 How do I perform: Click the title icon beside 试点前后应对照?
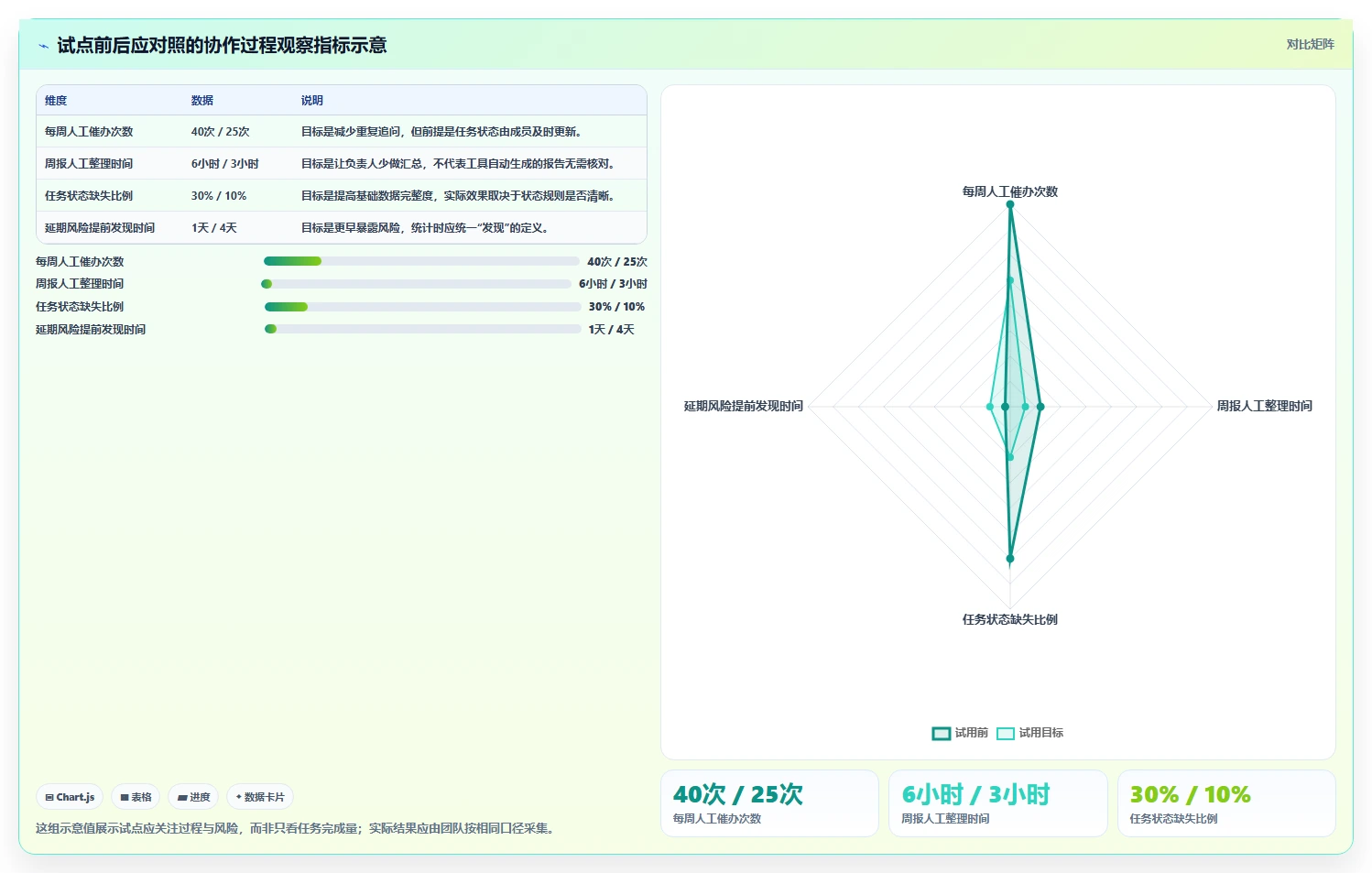[43, 46]
